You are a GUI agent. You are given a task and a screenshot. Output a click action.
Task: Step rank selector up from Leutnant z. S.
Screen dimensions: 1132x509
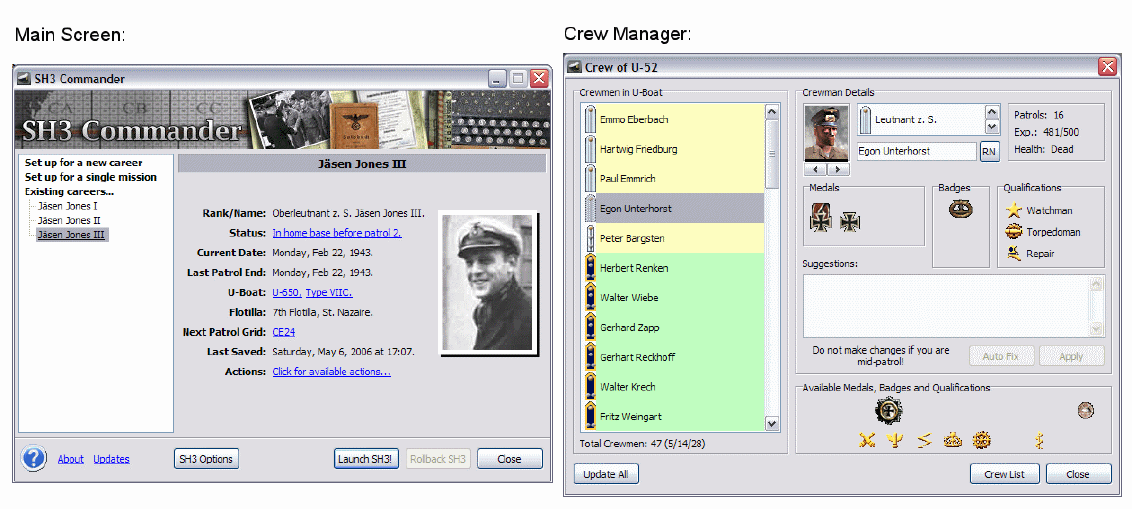(992, 113)
